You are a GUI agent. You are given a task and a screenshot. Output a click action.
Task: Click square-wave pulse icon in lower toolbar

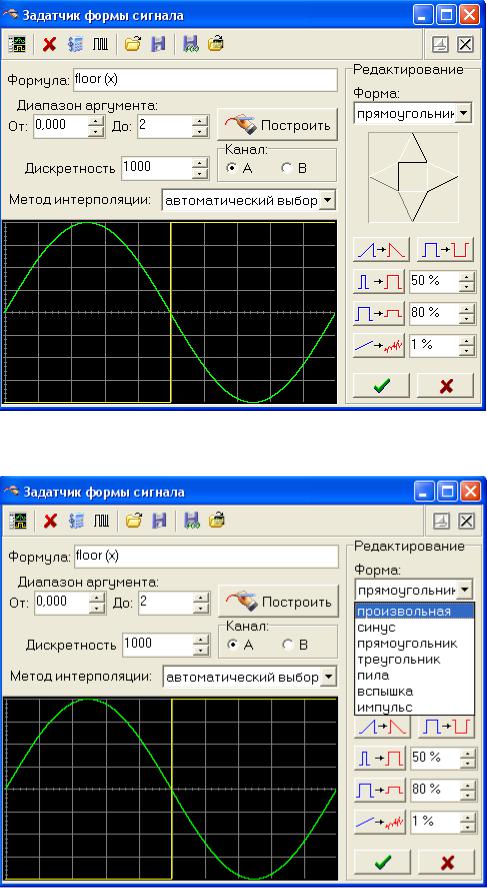(x=101, y=521)
